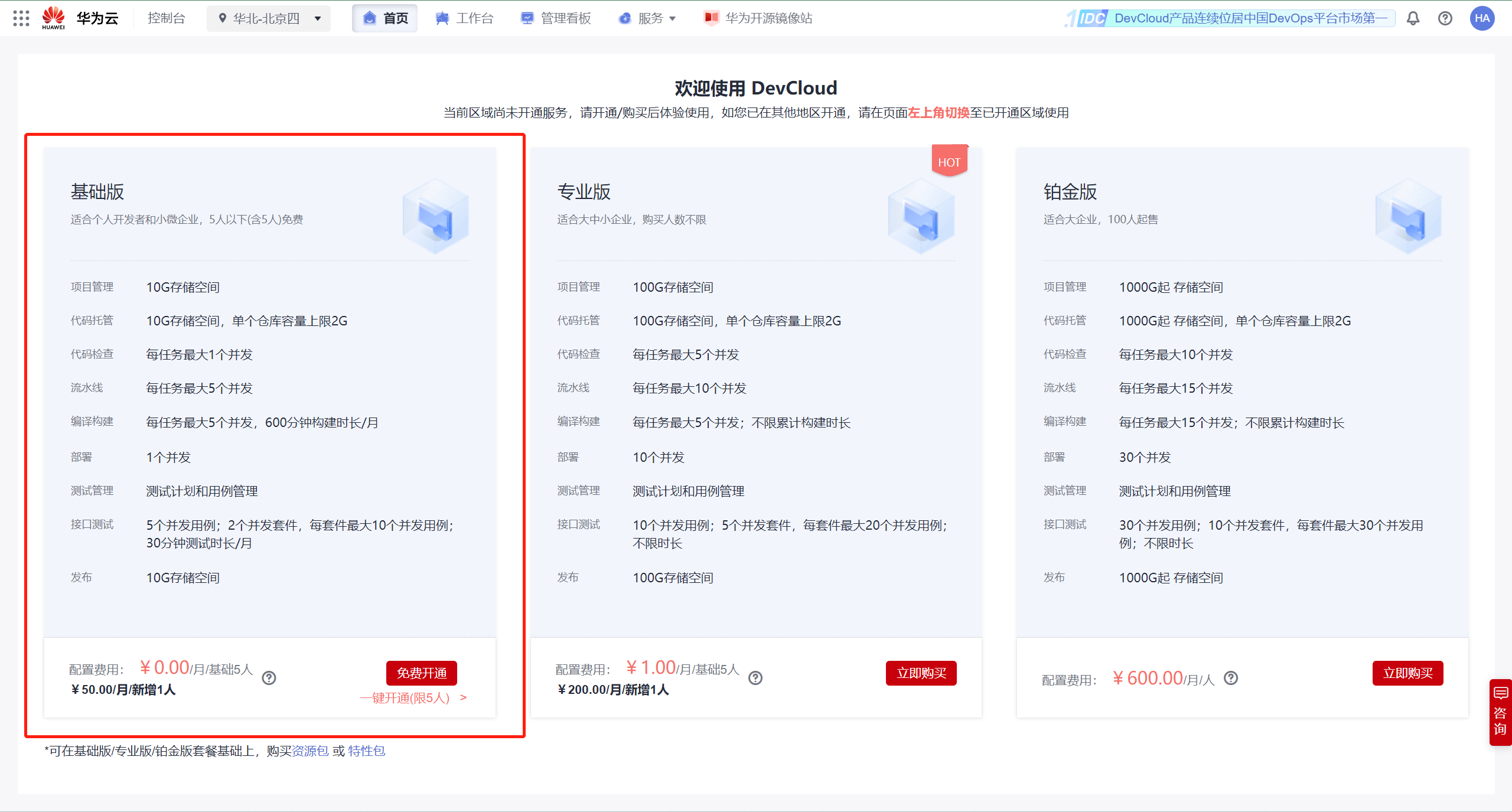Click 立即购买 for 专业版

921,673
